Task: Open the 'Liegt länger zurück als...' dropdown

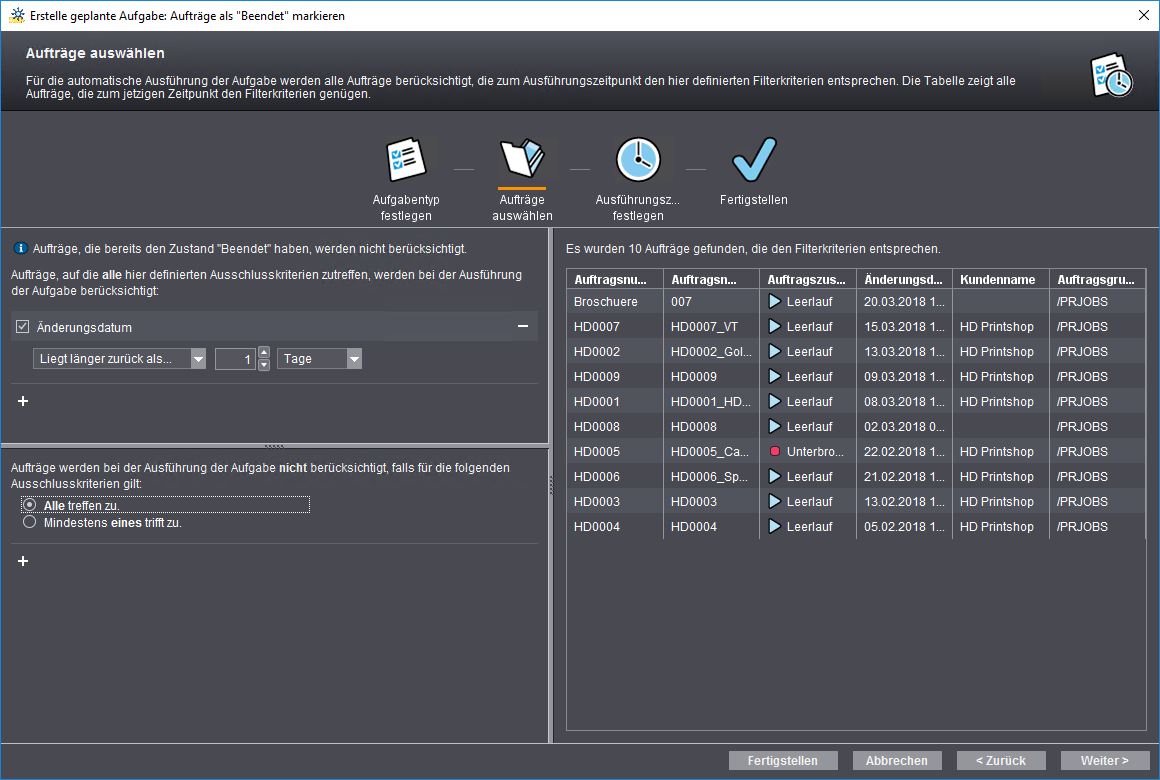Action: point(119,359)
